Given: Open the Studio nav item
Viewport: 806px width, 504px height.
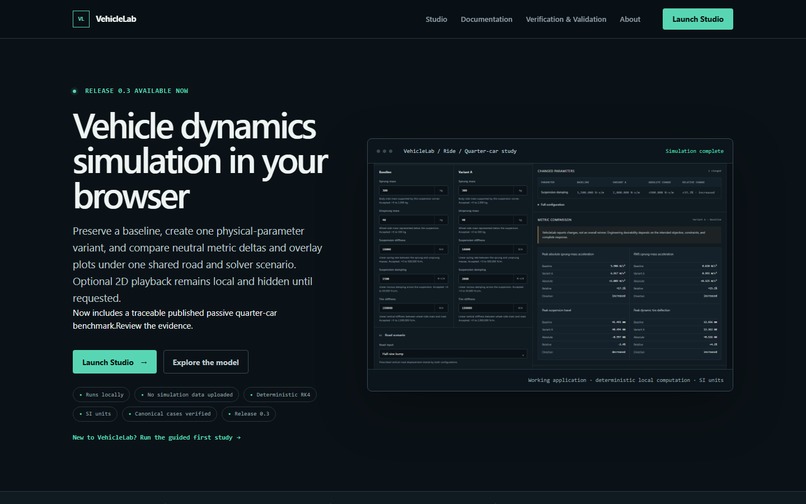Looking at the screenshot, I should point(436,19).
